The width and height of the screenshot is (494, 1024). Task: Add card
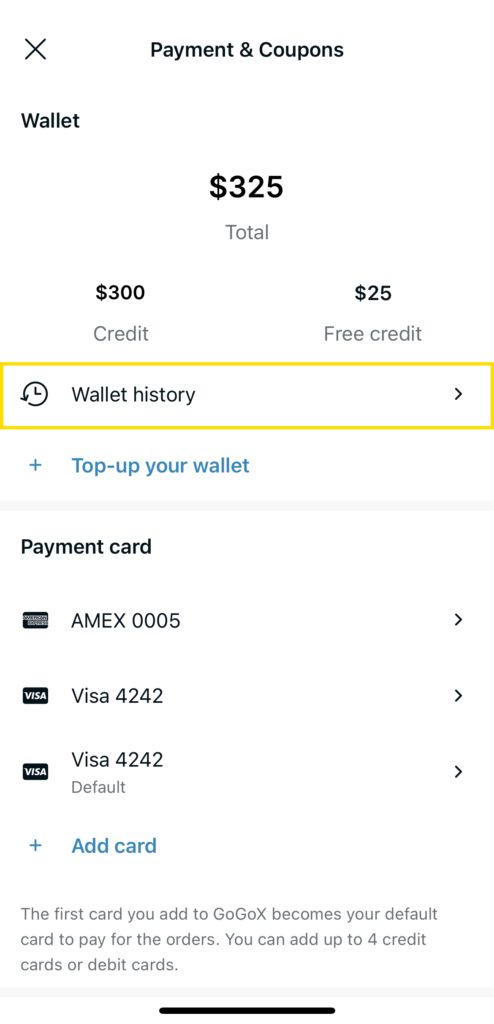click(x=114, y=846)
